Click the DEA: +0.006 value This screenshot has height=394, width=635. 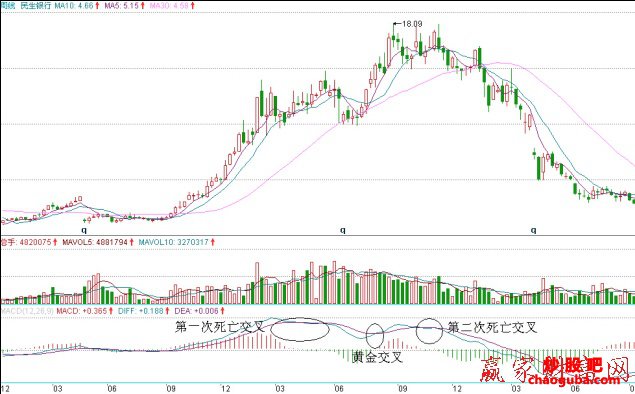pos(196,311)
